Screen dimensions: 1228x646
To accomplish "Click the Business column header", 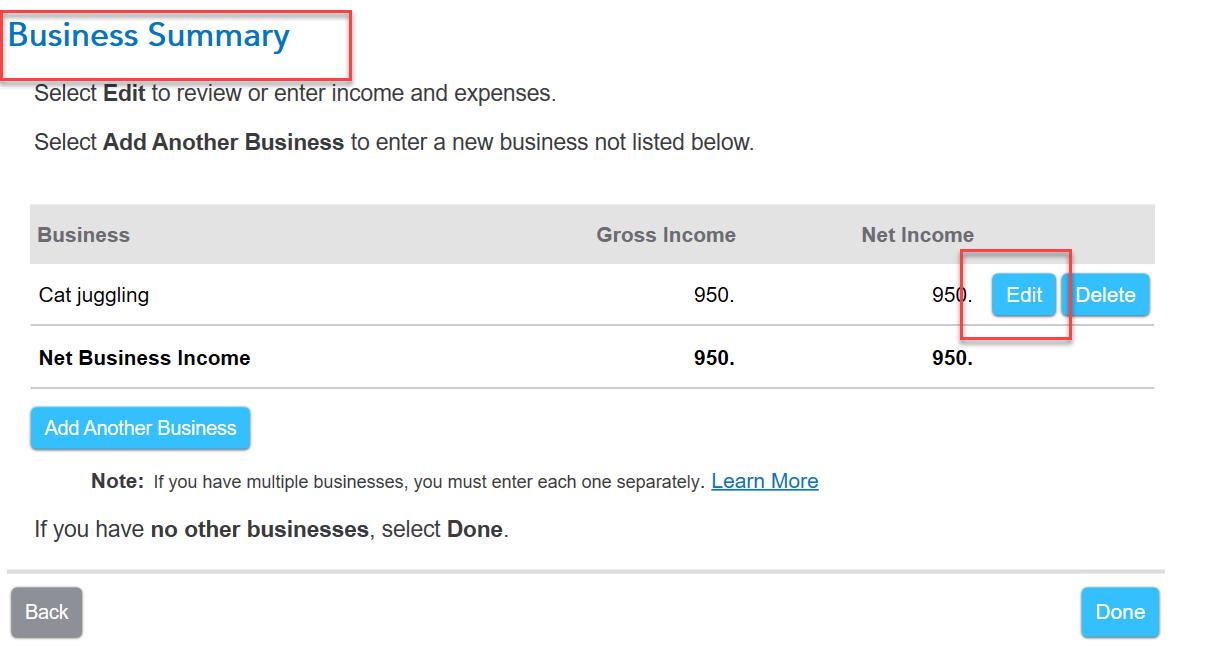I will 84,235.
